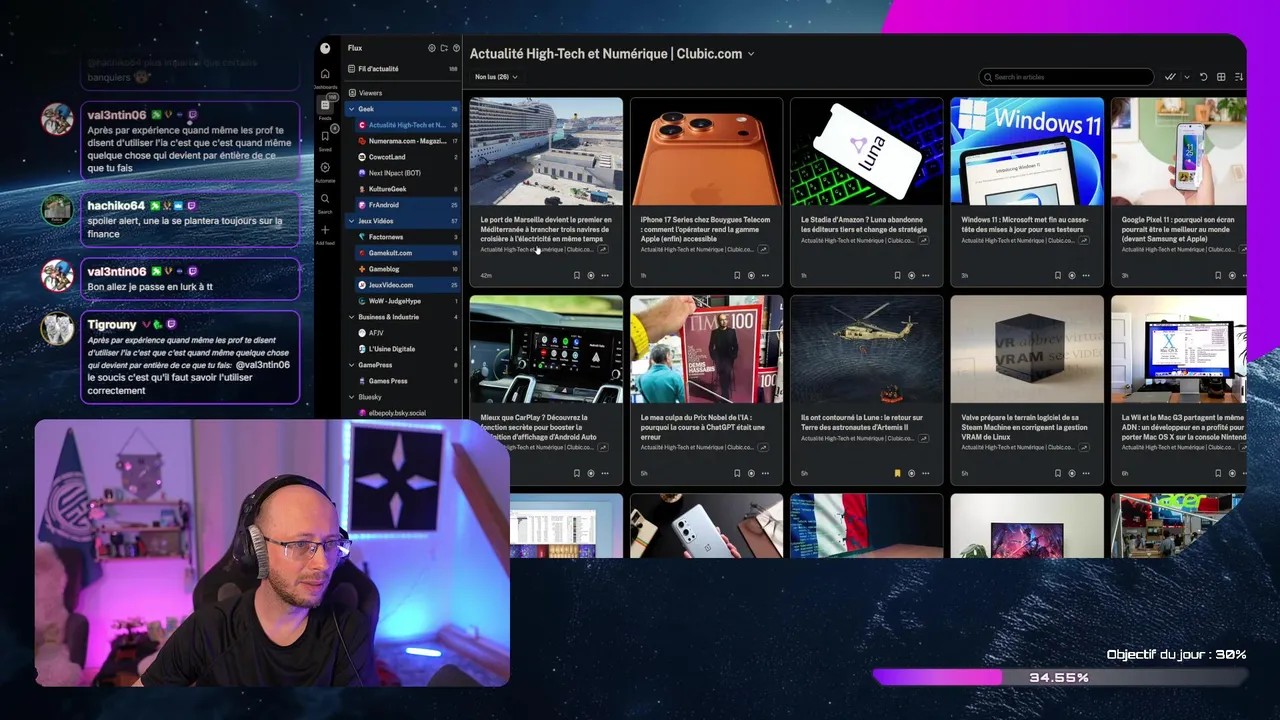Open the orange iPhone article thumbnail
The height and width of the screenshot is (720, 1280).
(x=706, y=151)
